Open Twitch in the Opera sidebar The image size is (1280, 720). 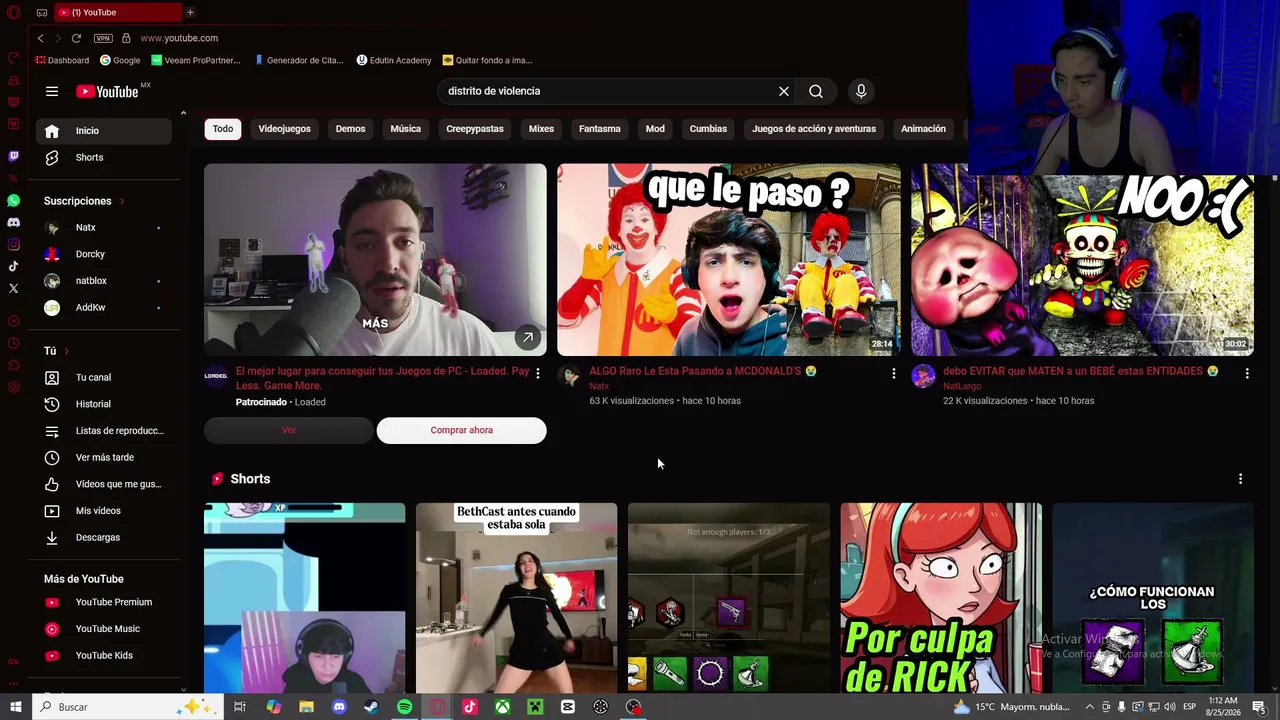[13, 156]
